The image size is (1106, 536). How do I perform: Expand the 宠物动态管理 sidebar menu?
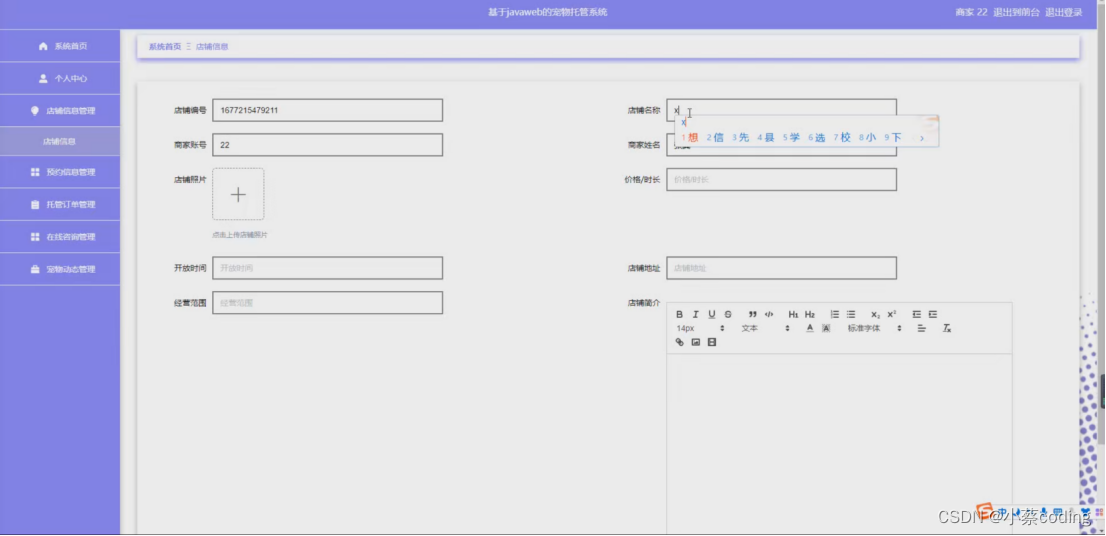[60, 269]
